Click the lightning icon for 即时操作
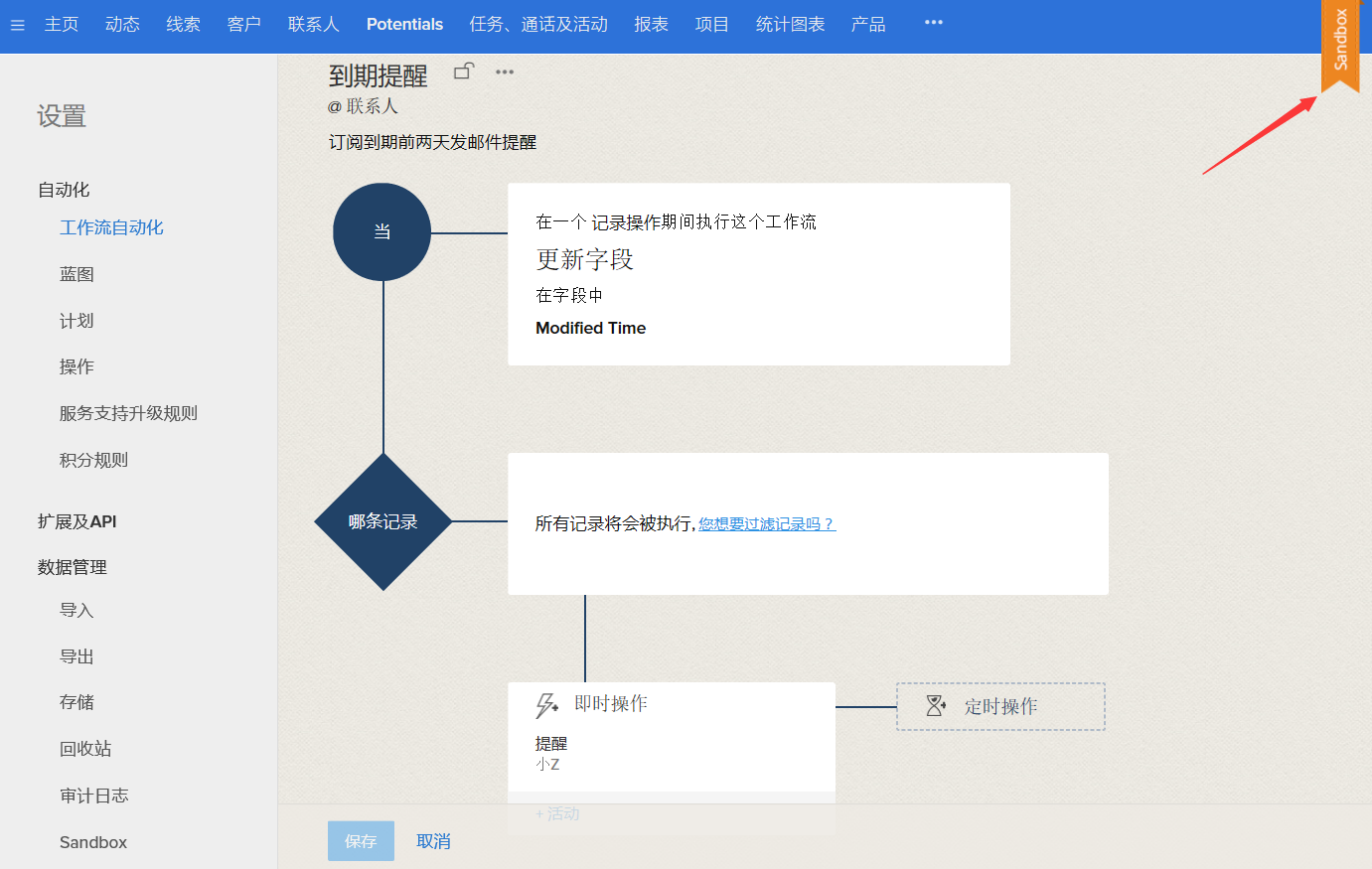Screen dimensions: 1372x869 [546, 705]
